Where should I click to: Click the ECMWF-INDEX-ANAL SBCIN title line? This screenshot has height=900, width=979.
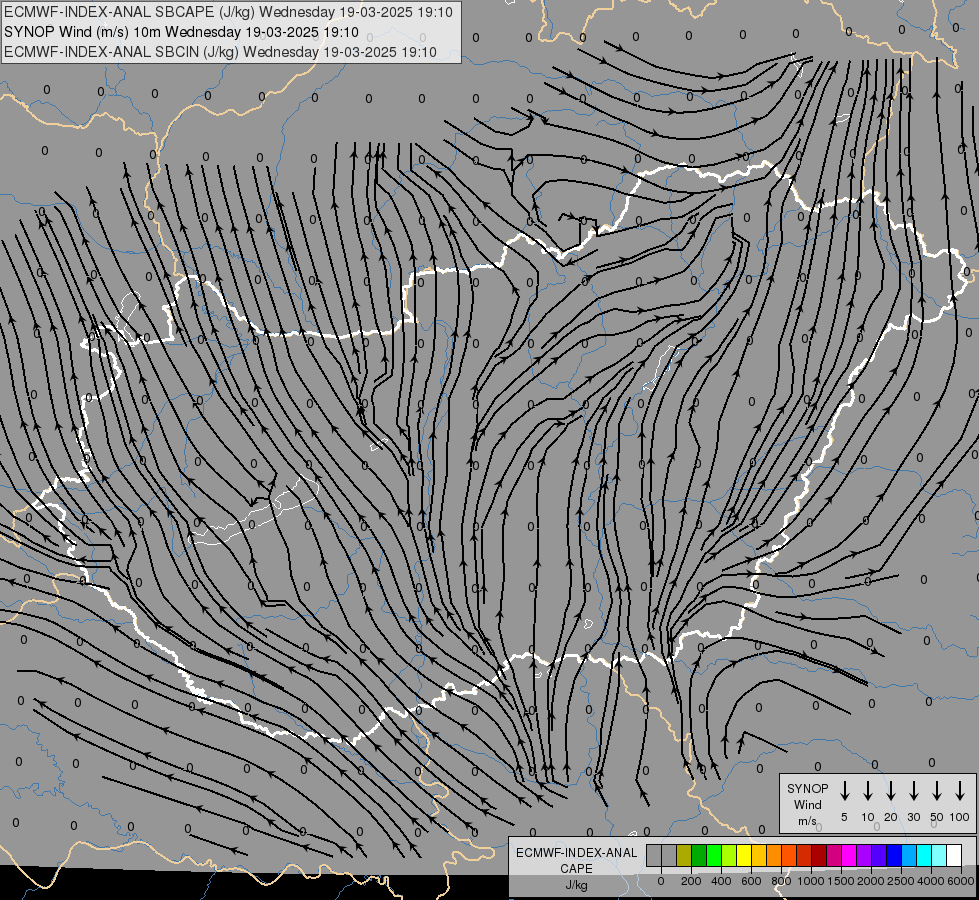[220, 52]
